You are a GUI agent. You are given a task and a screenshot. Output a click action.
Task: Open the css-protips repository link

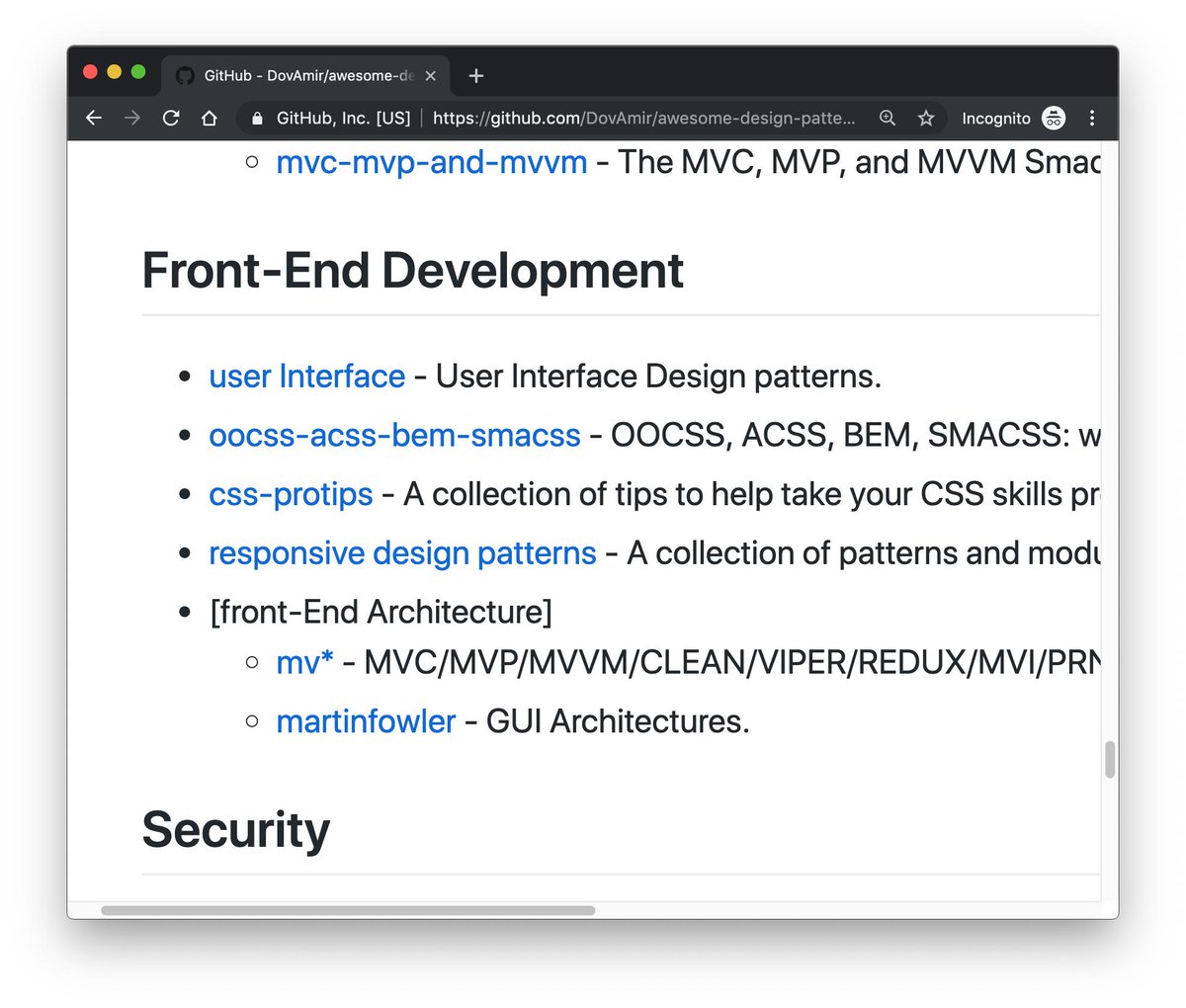pos(291,494)
